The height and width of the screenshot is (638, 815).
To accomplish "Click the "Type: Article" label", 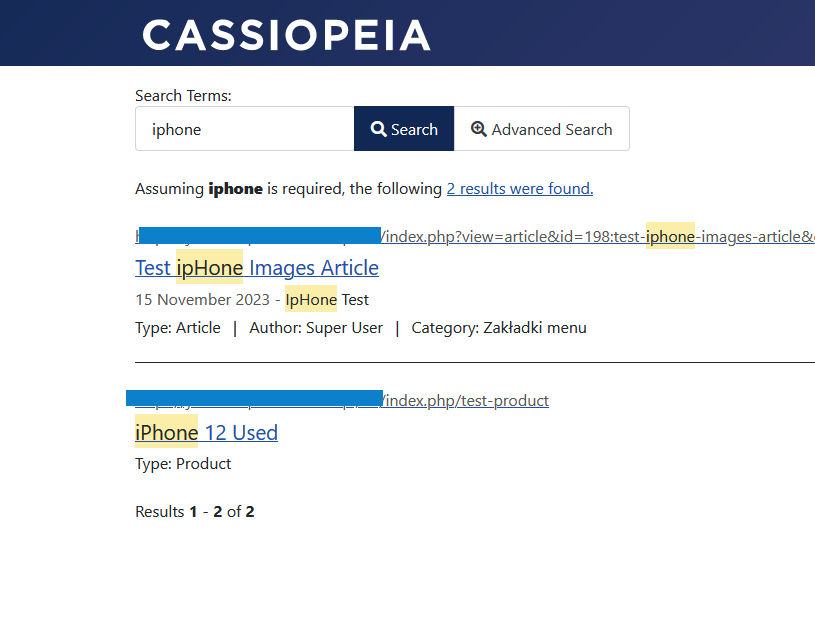I will pyautogui.click(x=177, y=327).
